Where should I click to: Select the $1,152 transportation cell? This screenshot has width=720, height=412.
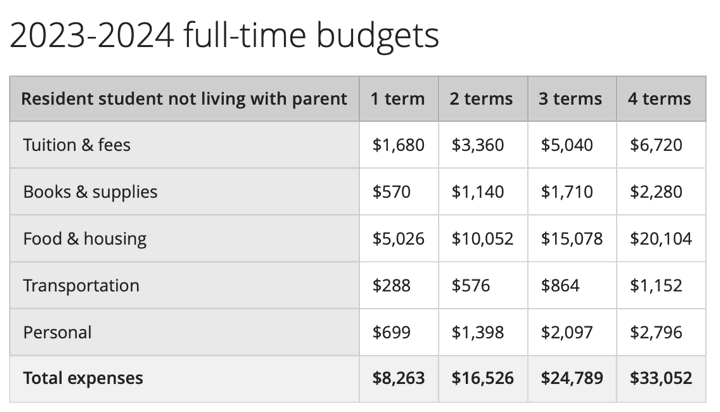(x=656, y=285)
